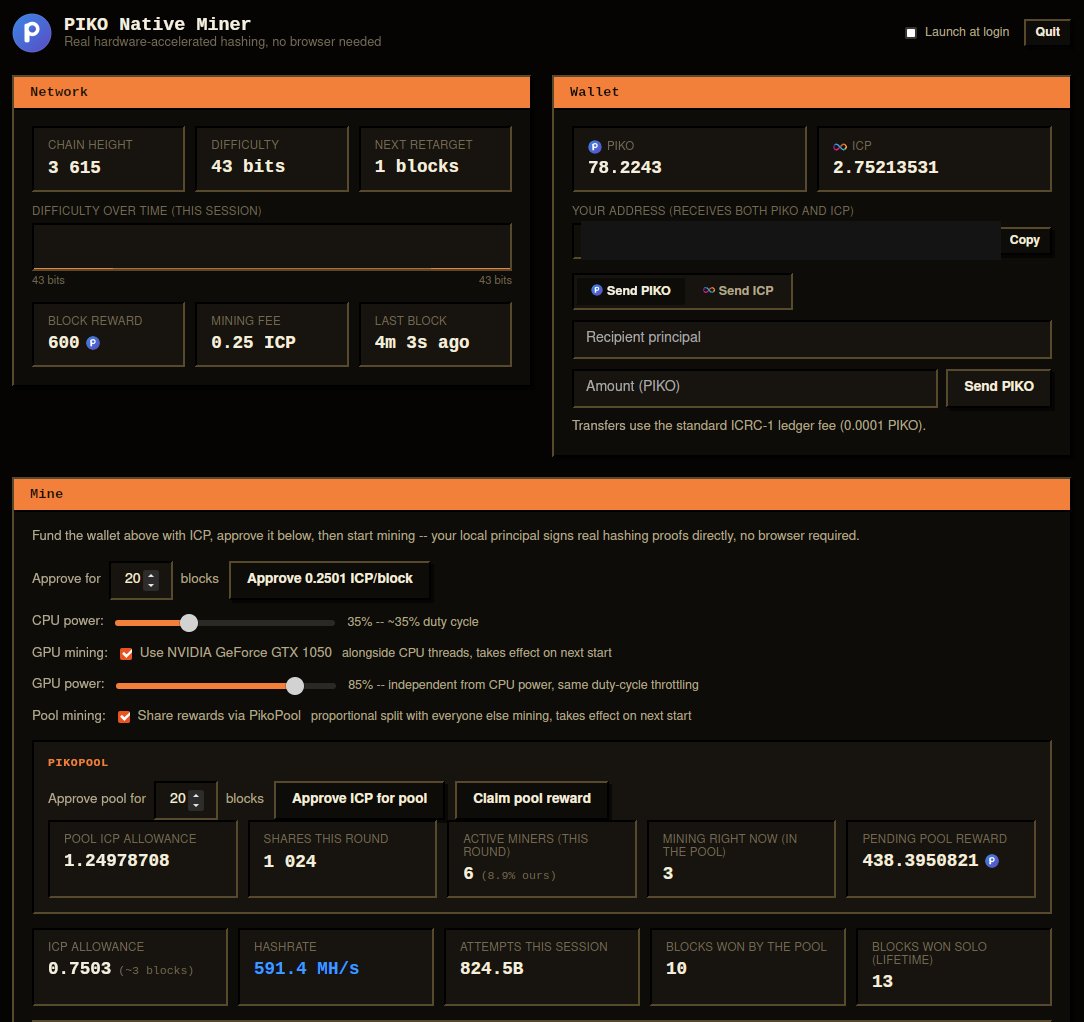Image resolution: width=1084 pixels, height=1022 pixels.
Task: Click the CPU power slider handle
Action: coord(189,623)
